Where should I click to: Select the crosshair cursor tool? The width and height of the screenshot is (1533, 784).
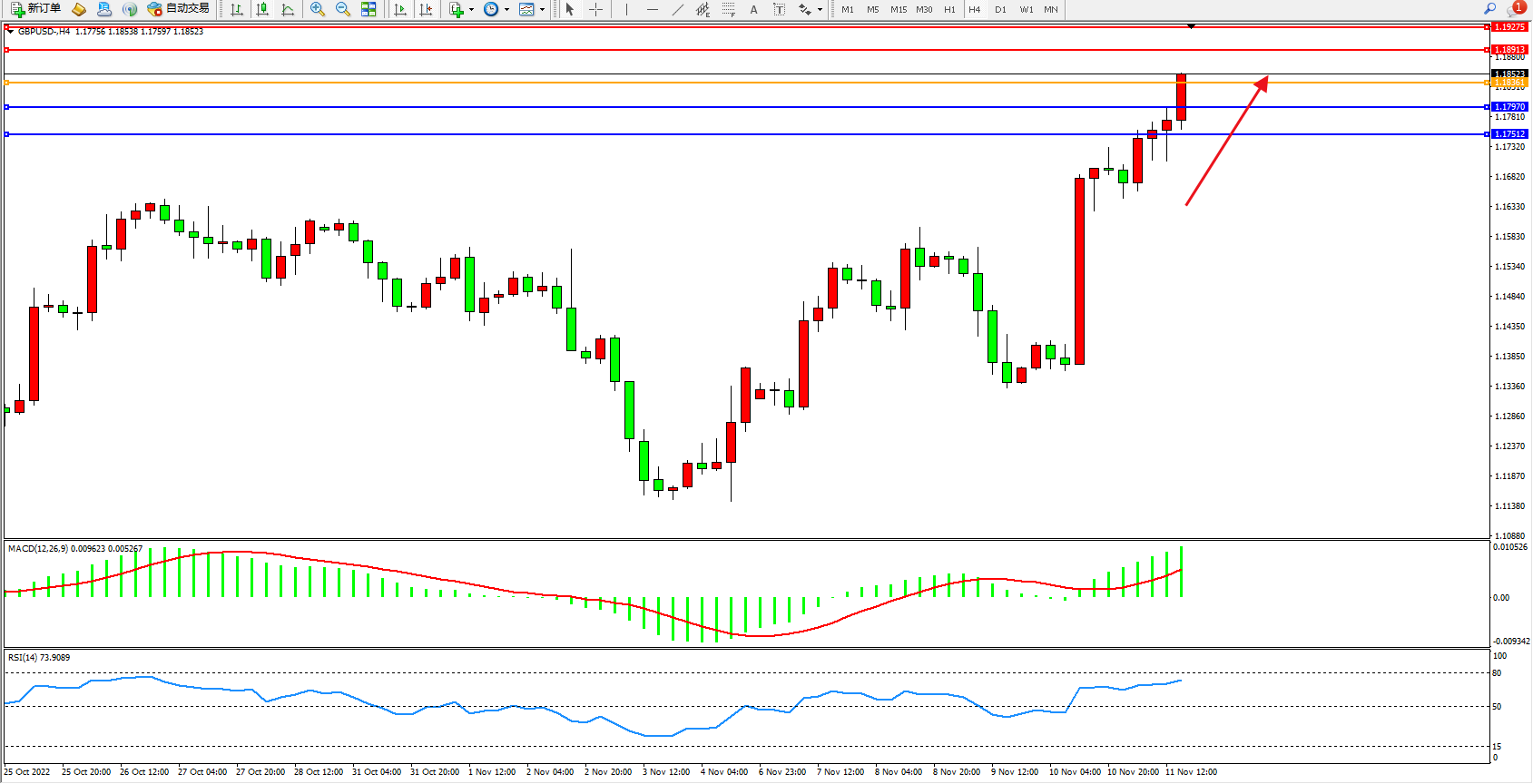click(x=595, y=9)
